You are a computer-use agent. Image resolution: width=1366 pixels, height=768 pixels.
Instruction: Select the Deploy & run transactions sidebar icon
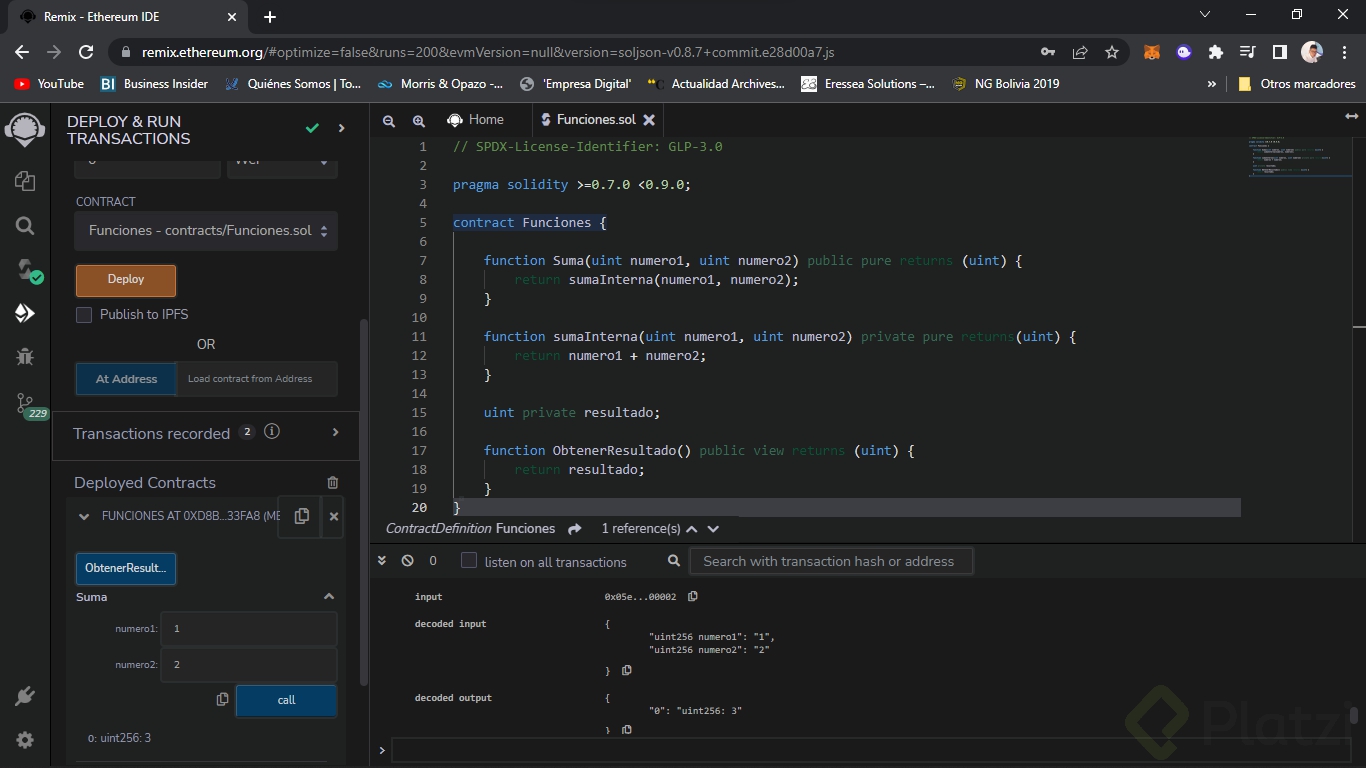point(25,313)
